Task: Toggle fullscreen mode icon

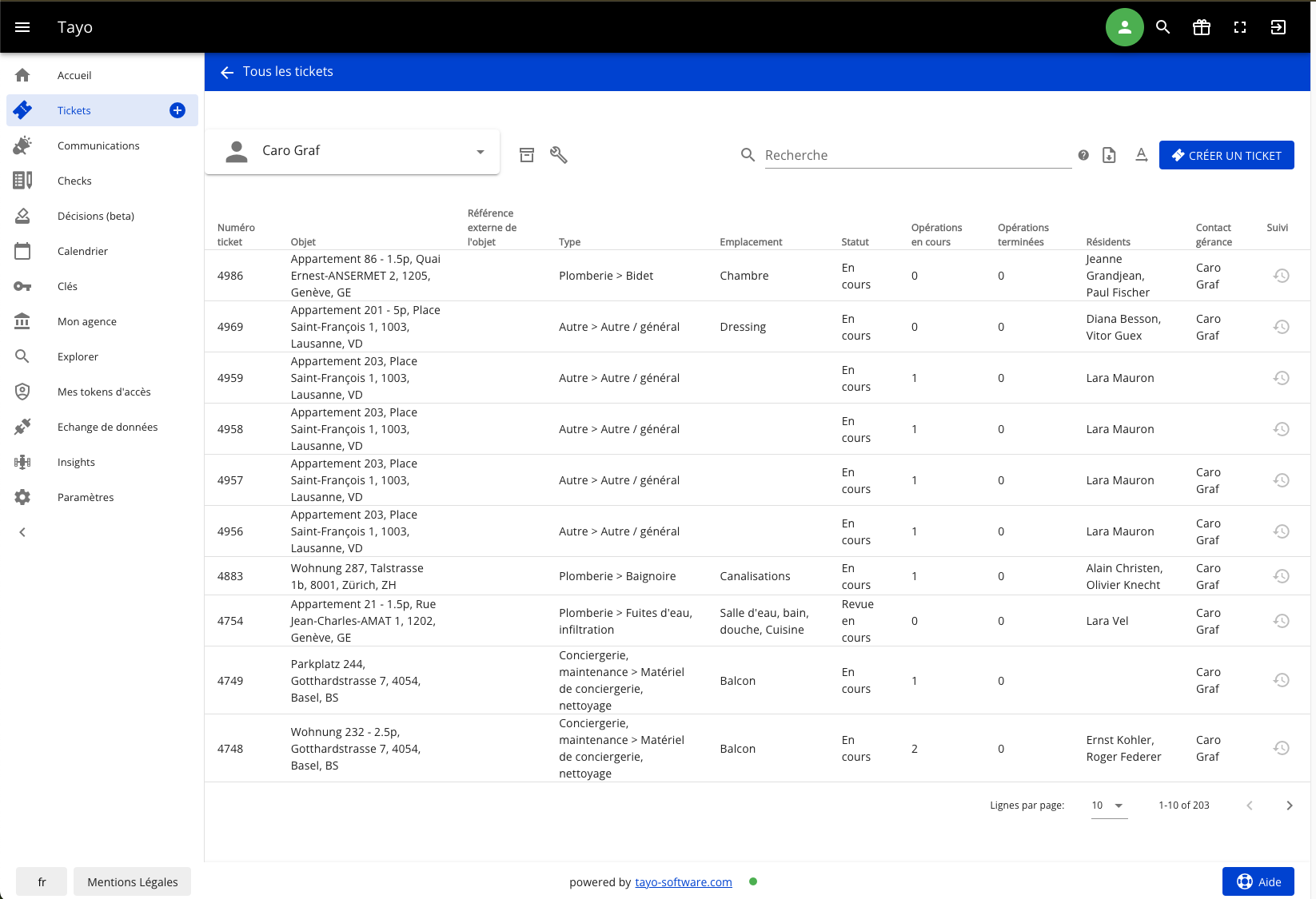Action: [x=1240, y=27]
